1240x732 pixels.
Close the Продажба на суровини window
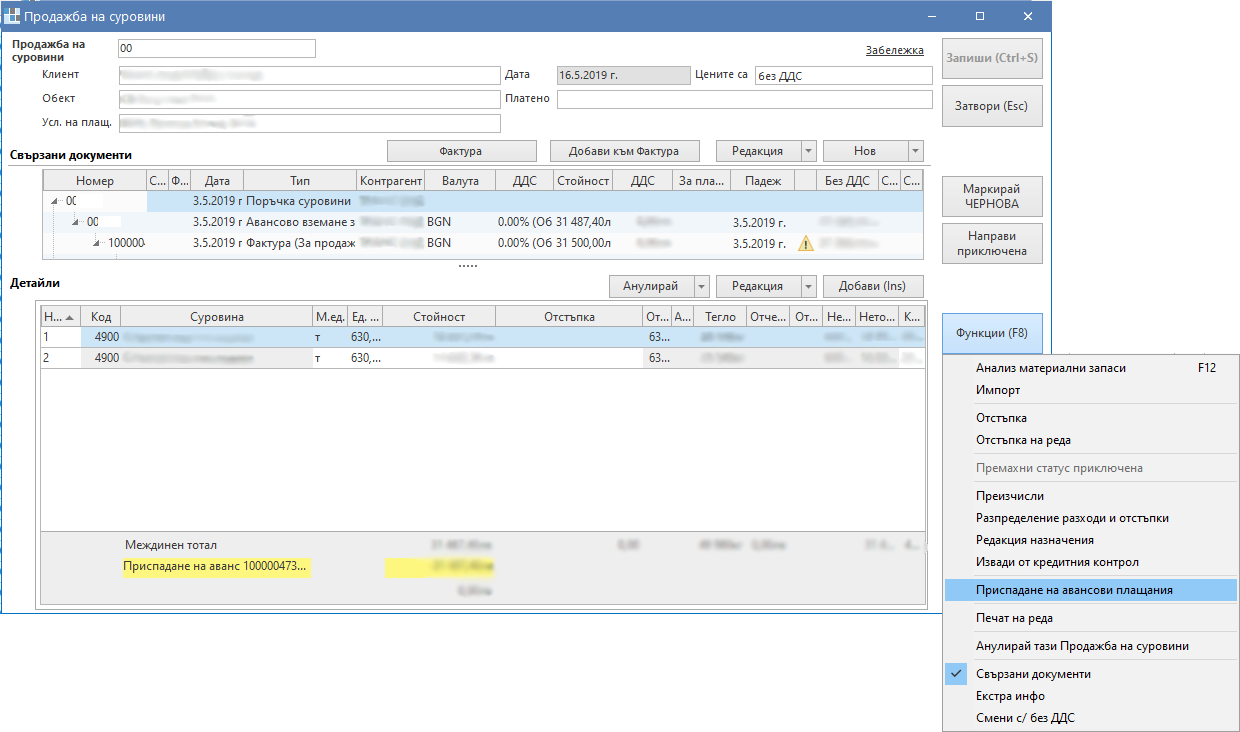(1028, 16)
